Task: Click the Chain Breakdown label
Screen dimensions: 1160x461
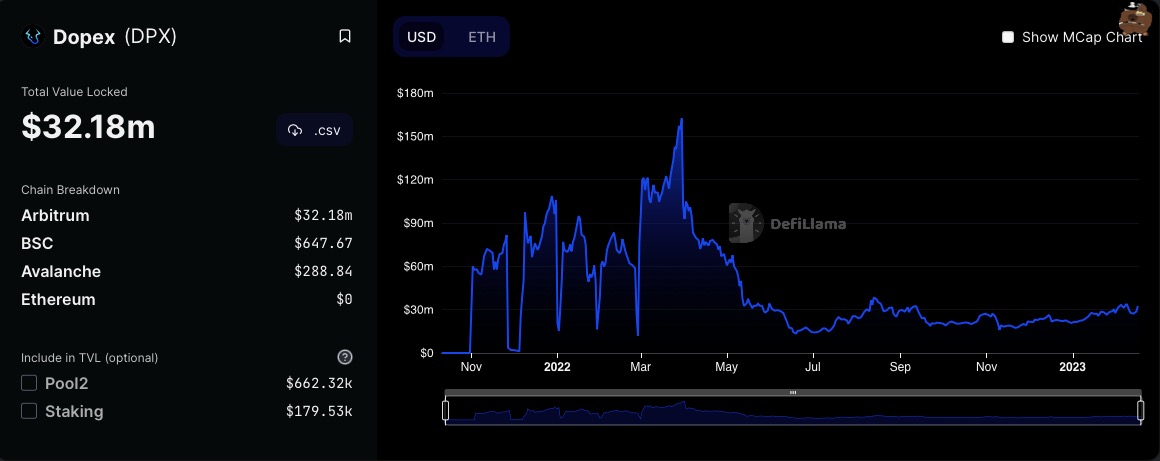Action: pos(70,189)
